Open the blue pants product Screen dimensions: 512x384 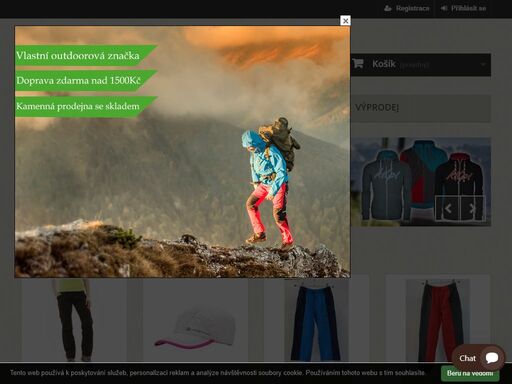click(x=315, y=321)
